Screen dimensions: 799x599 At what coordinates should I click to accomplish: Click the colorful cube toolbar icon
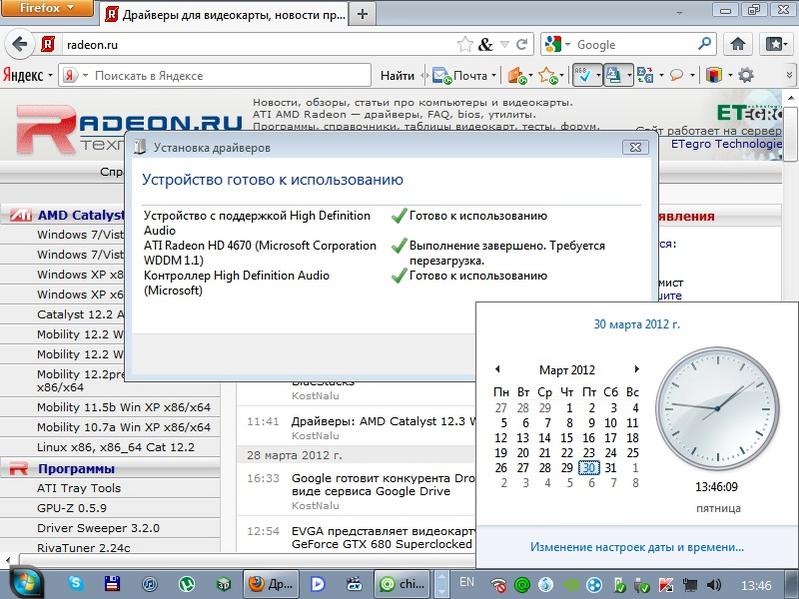(x=714, y=75)
